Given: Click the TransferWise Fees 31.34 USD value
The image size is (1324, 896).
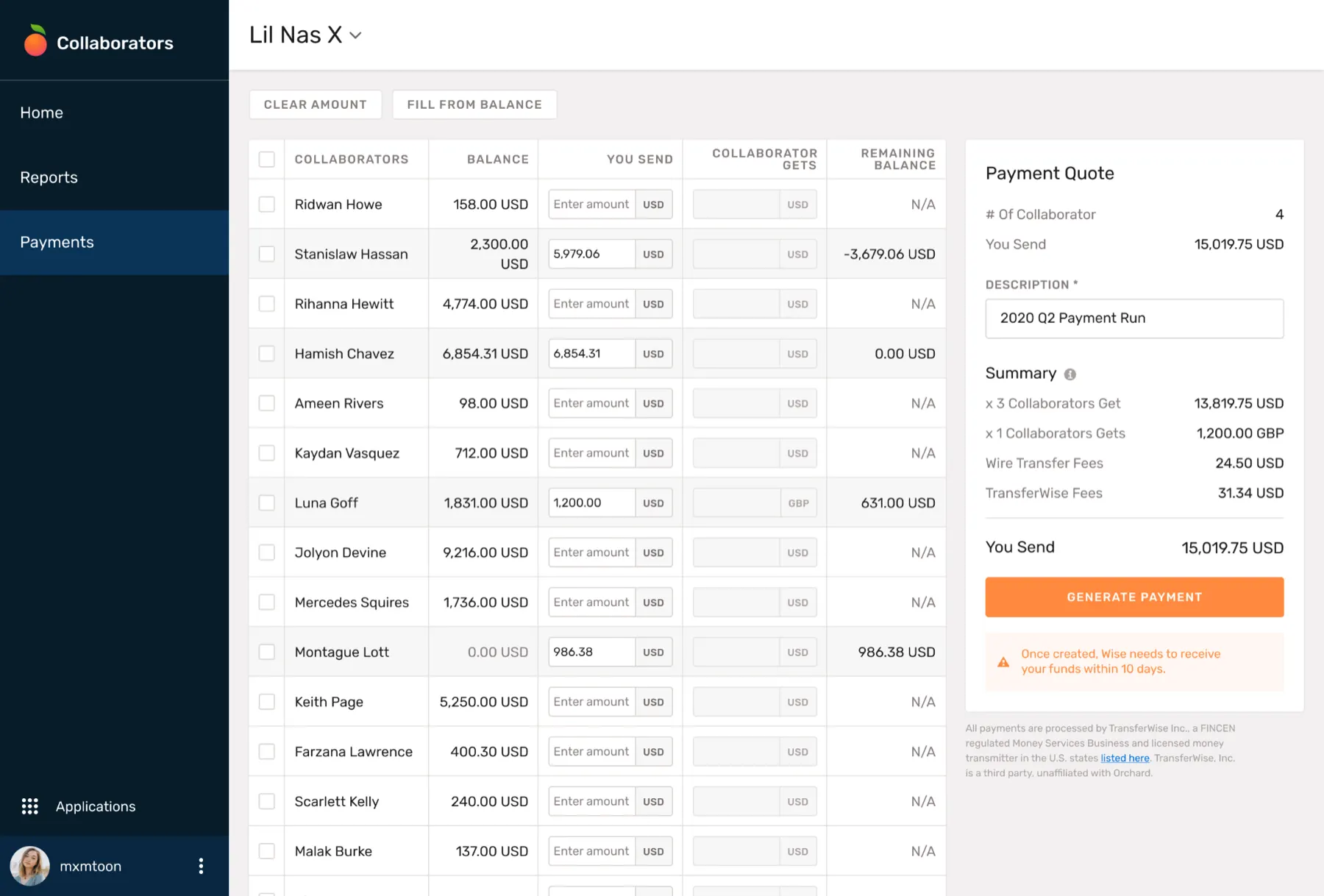Looking at the screenshot, I should [x=1250, y=493].
